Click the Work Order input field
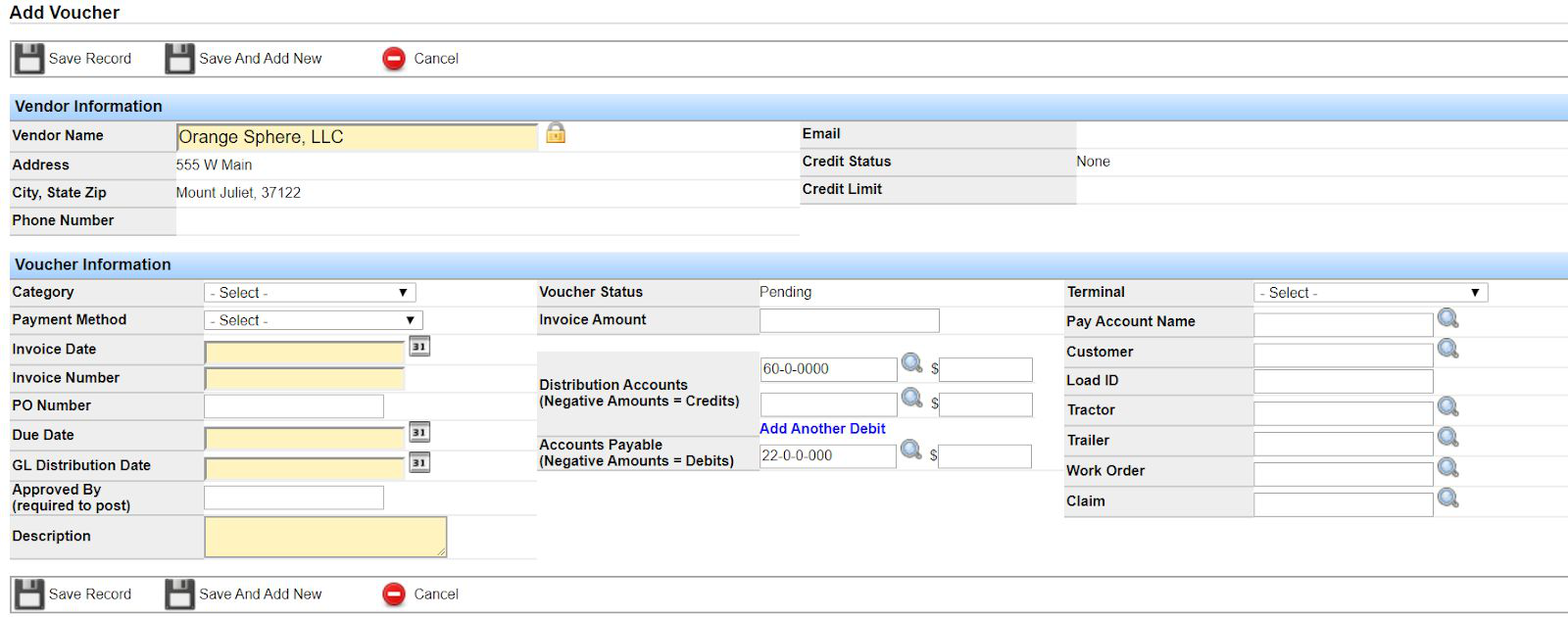Screen dimensions: 1568x617 tap(1344, 474)
